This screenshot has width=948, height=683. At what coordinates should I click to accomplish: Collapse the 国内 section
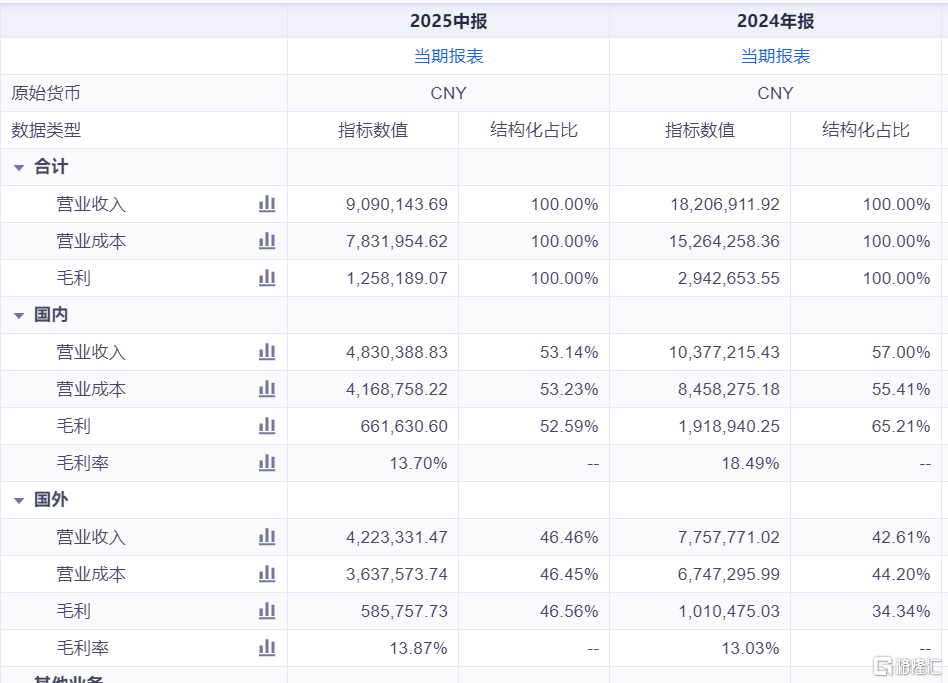(19, 316)
